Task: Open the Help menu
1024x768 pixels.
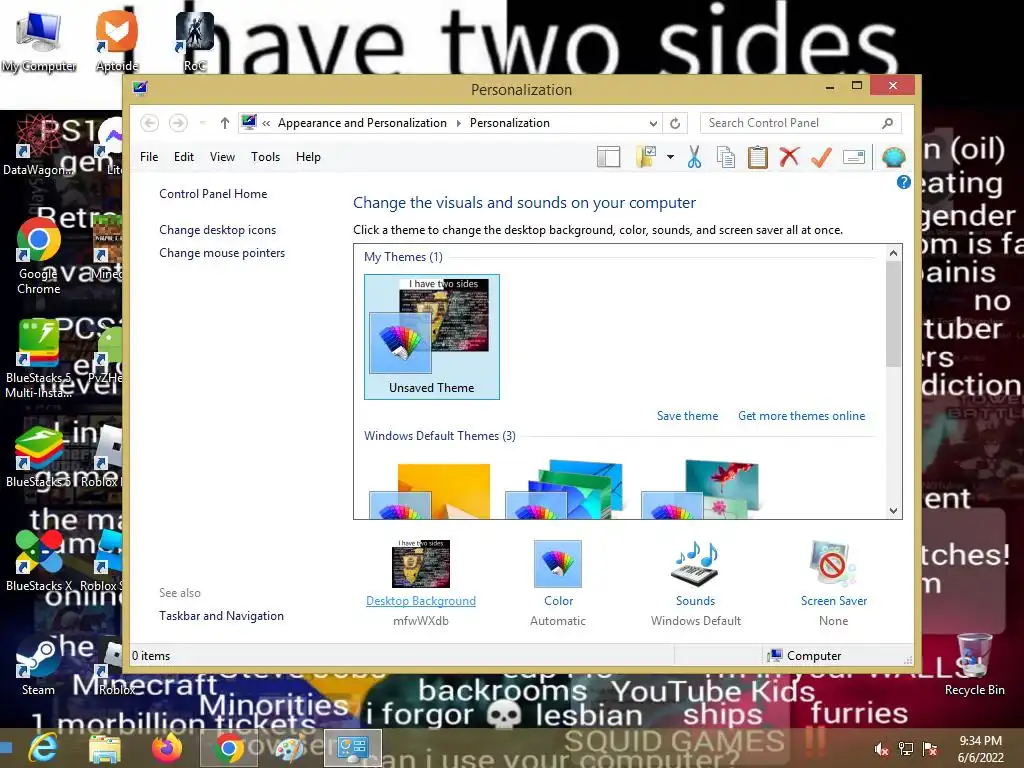Action: click(x=308, y=157)
